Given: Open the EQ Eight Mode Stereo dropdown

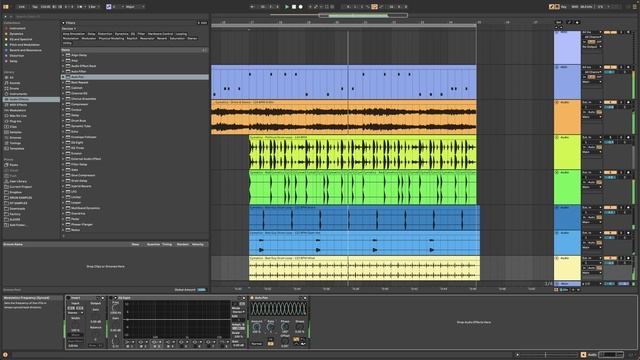Looking at the screenshot, I should pyautogui.click(x=238, y=311).
